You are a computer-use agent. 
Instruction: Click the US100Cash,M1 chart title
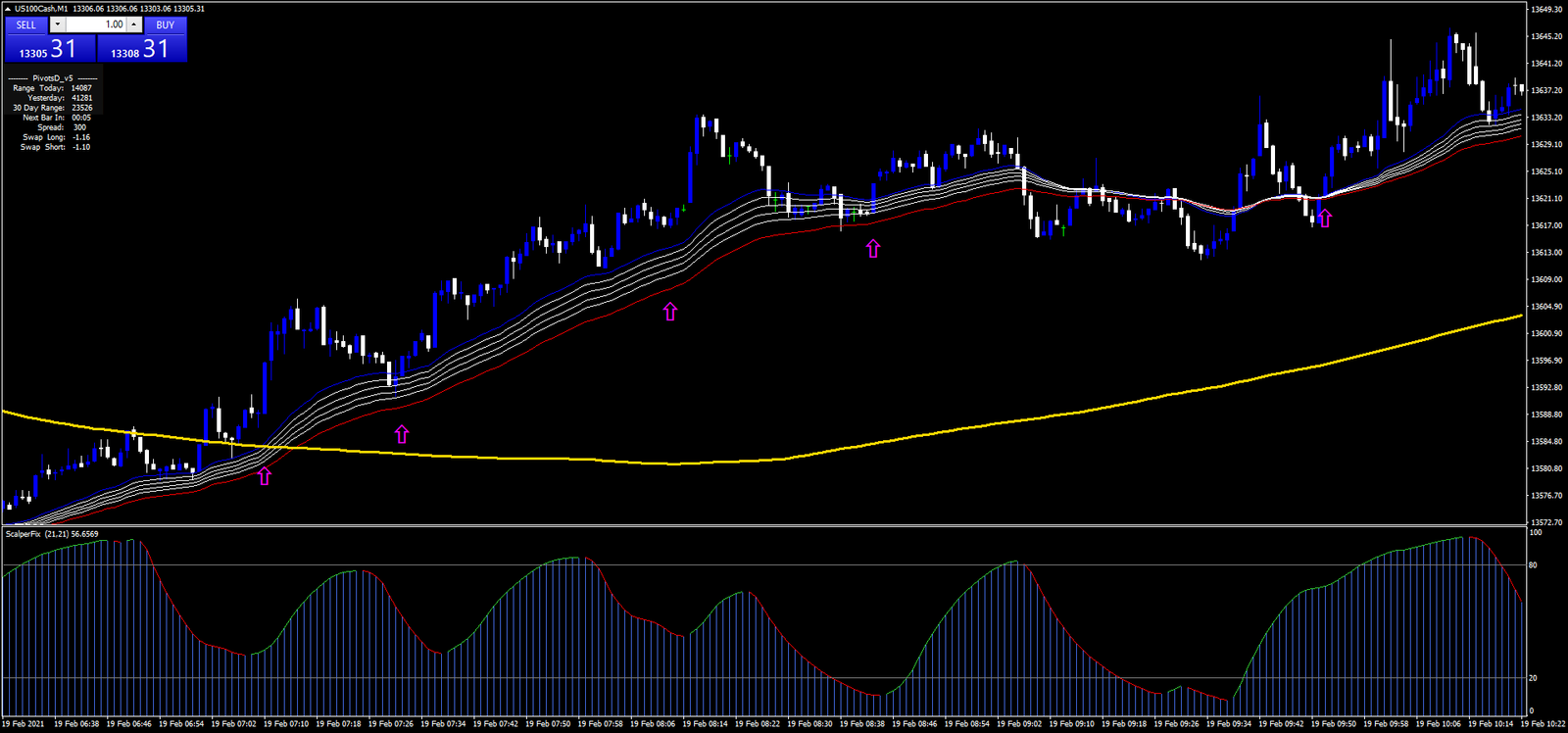(x=41, y=9)
